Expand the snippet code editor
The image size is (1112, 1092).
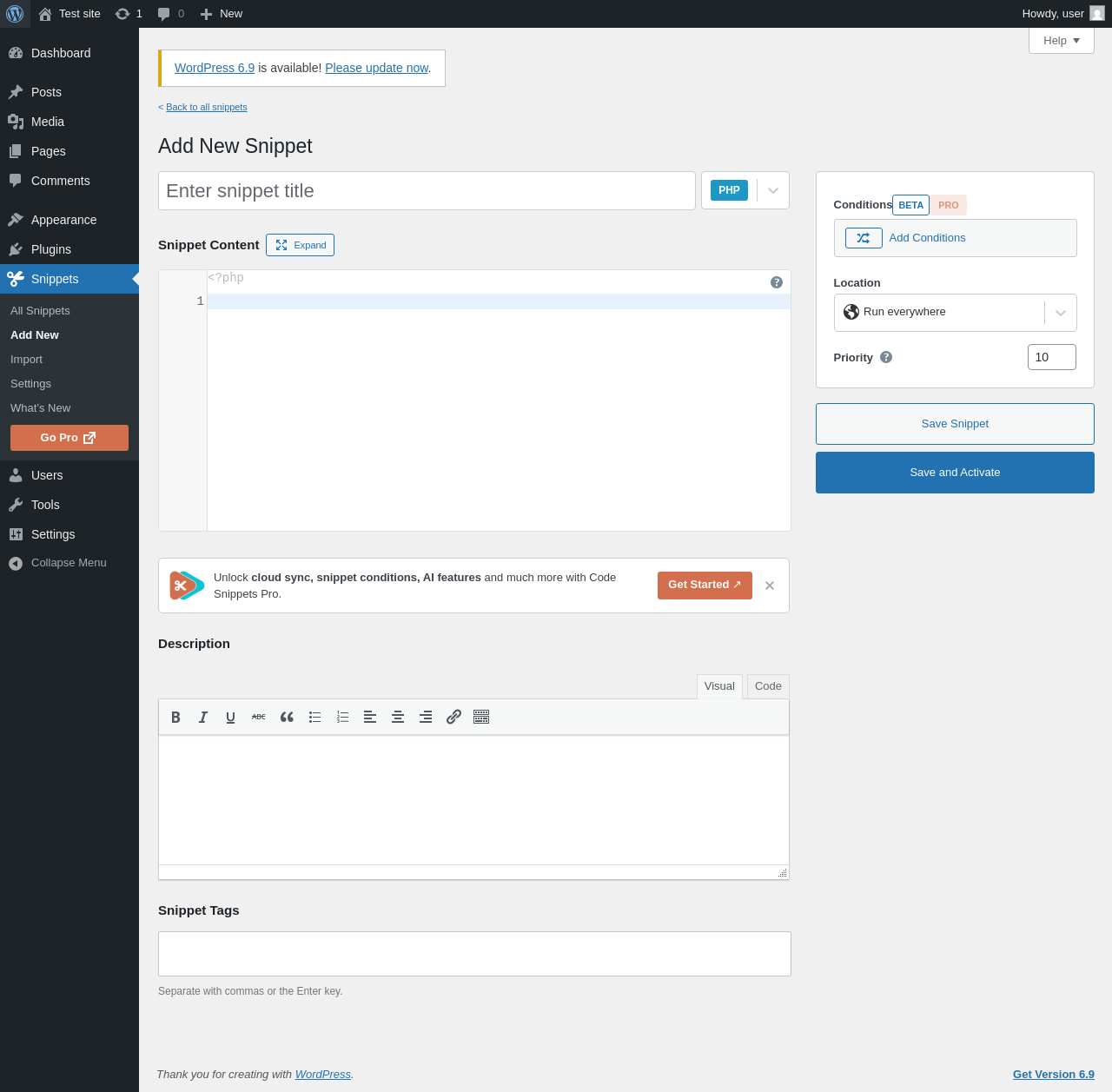[x=300, y=245]
